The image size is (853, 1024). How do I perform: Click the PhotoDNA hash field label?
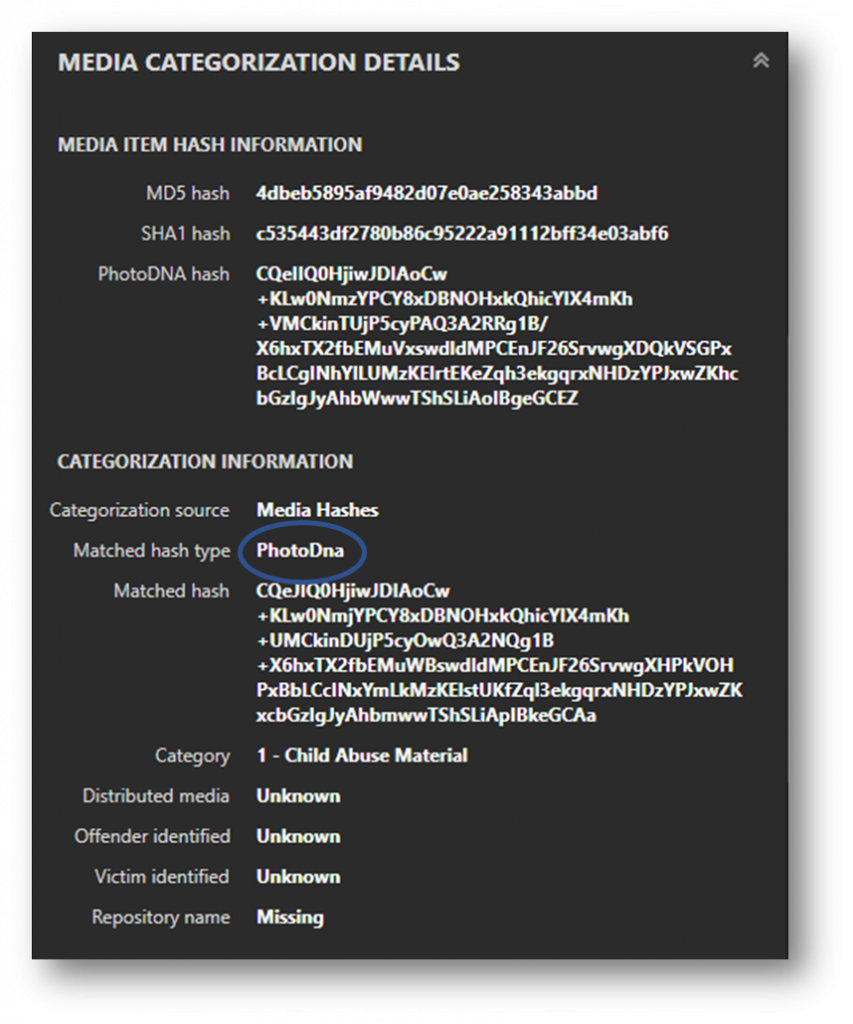pyautogui.click(x=164, y=273)
